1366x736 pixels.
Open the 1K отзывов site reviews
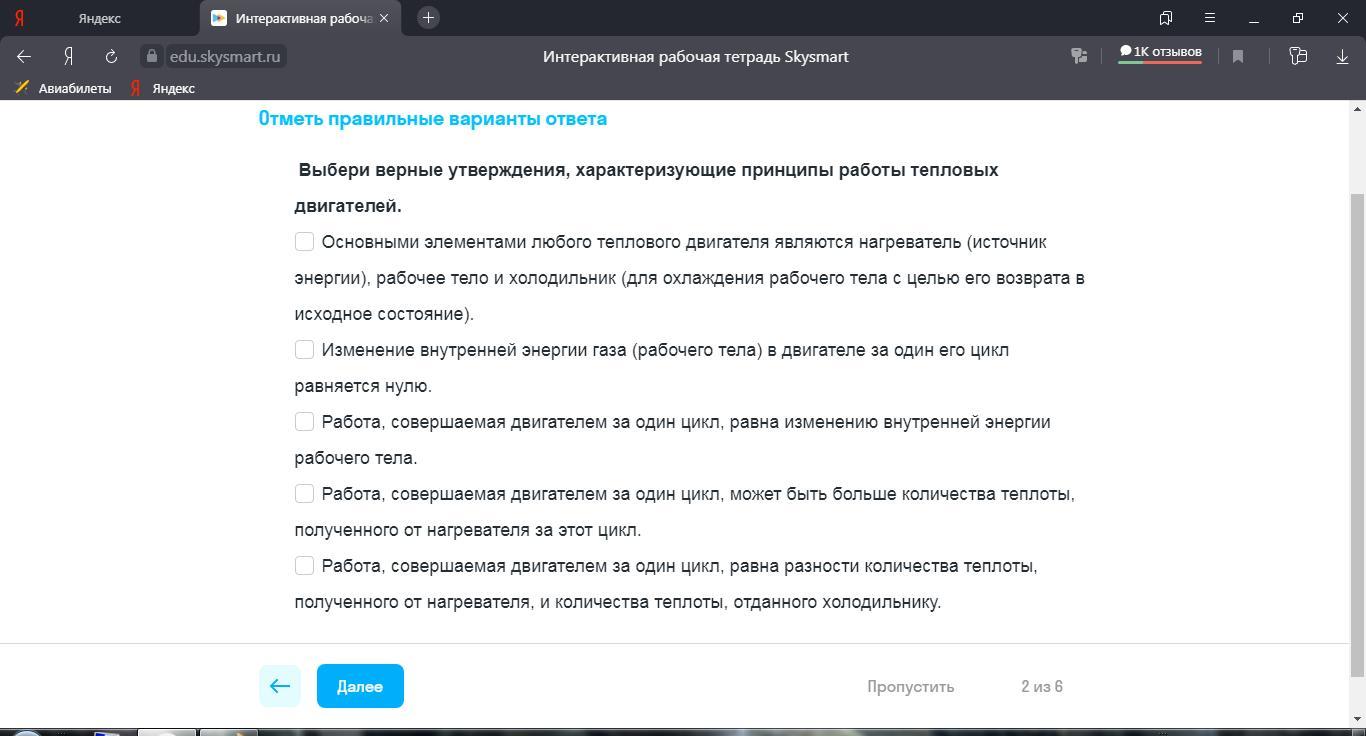coord(1160,53)
